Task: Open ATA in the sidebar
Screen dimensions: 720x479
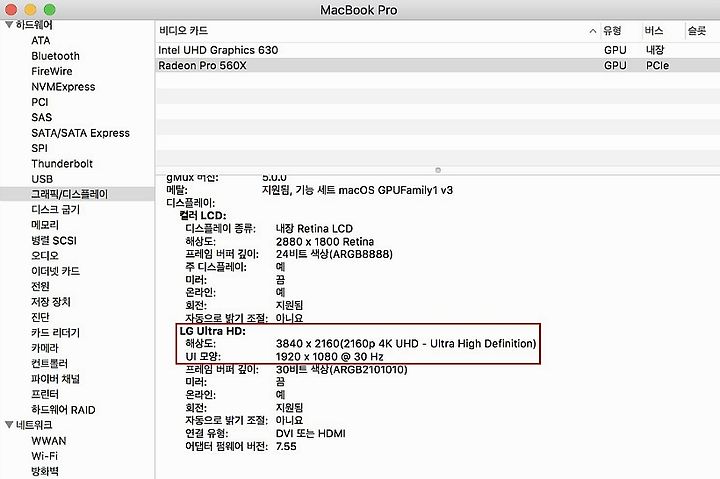Action: tap(40, 40)
